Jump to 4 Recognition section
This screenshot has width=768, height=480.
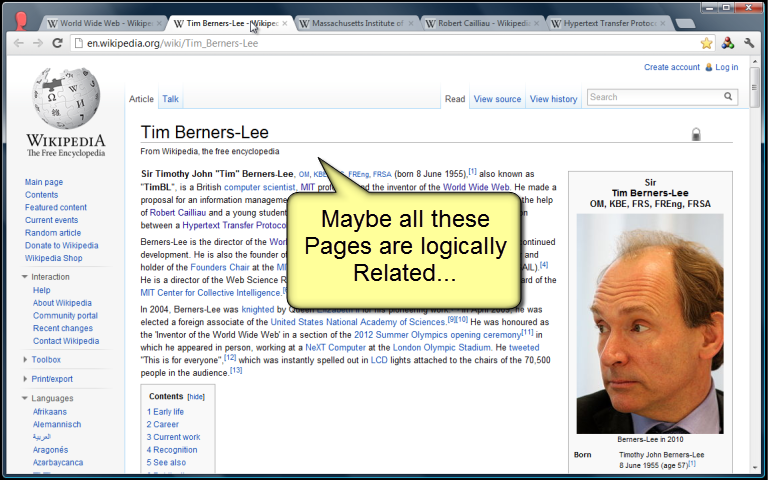[x=172, y=450]
